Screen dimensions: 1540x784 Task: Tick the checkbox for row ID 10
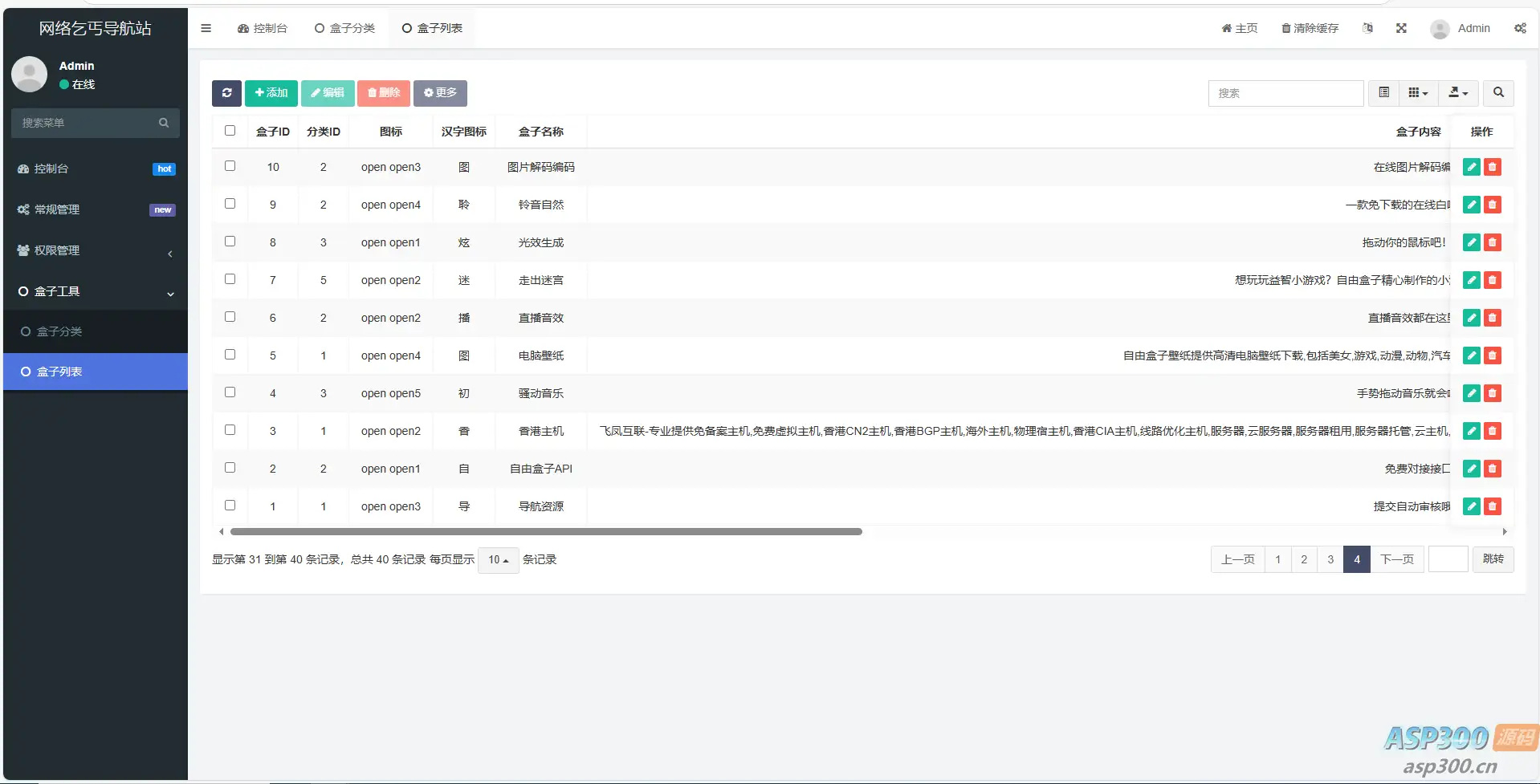pos(230,166)
